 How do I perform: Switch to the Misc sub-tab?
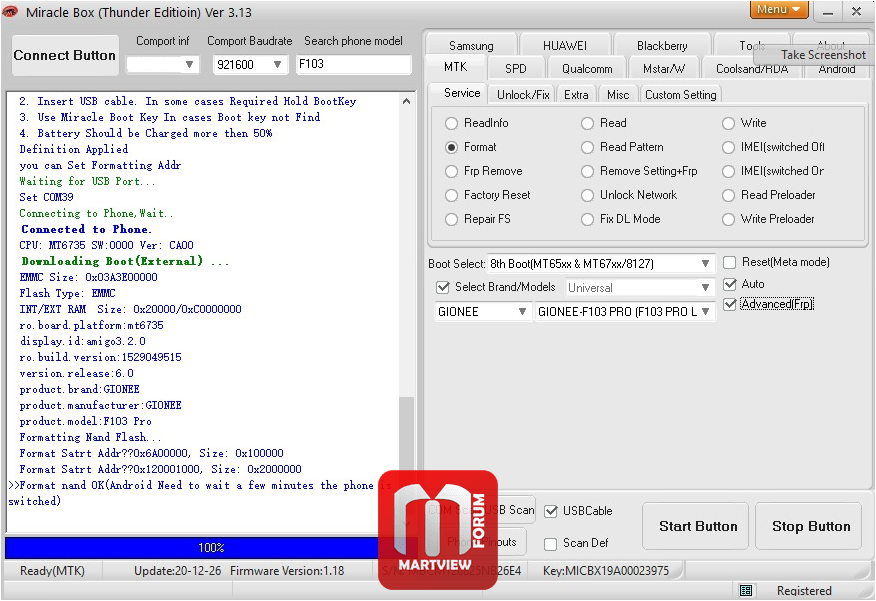pos(618,94)
